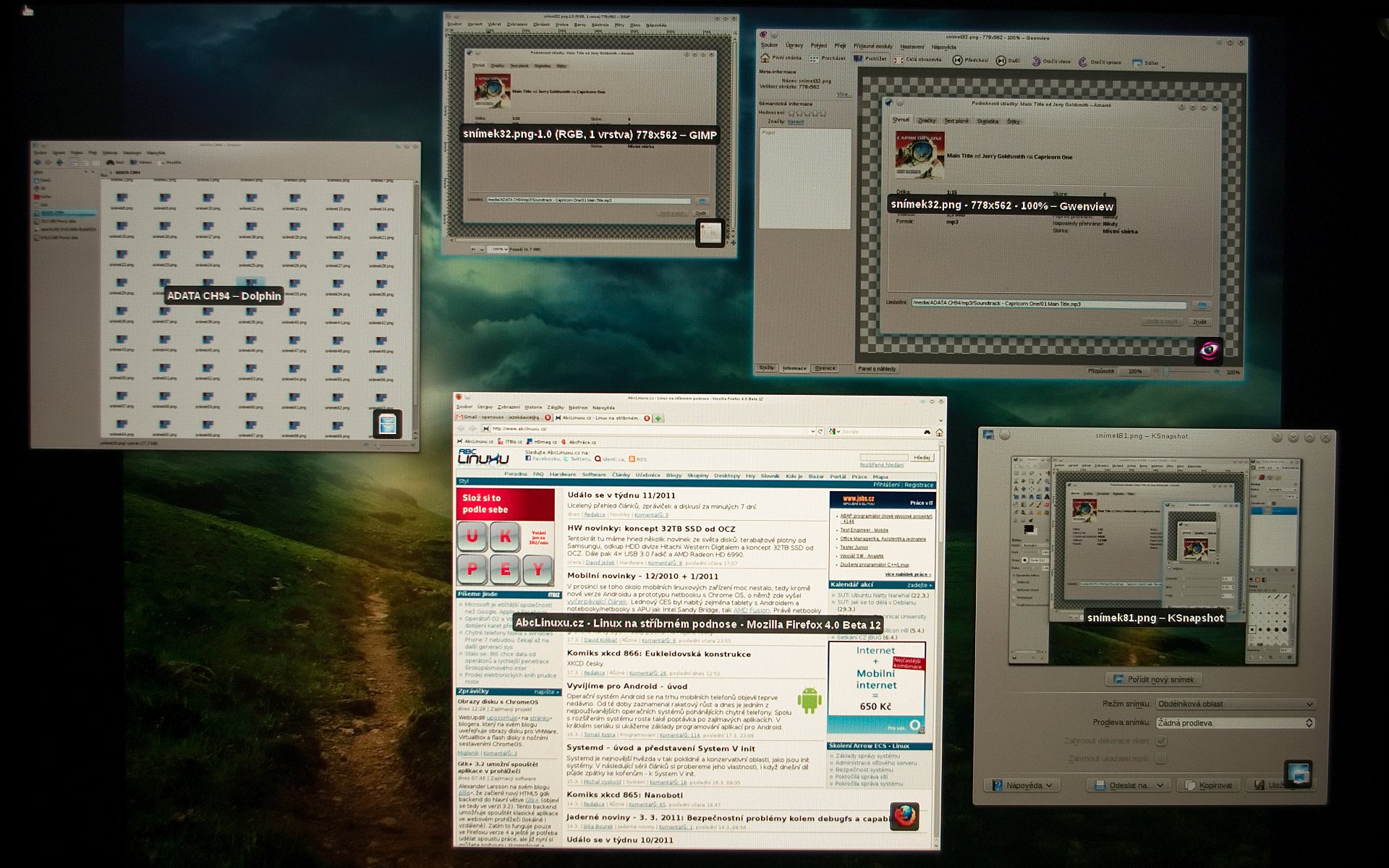This screenshot has width=1389, height=868.
Task: Close Gmail tab with its red icon
Action: tap(548, 417)
